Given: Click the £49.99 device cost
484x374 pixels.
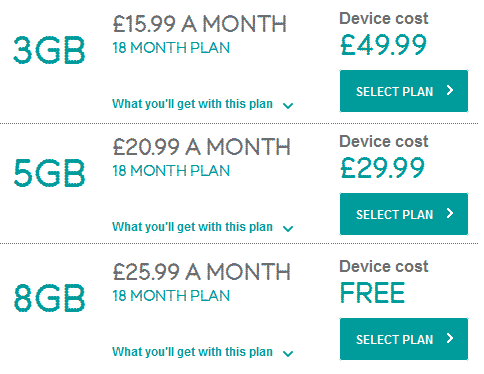Looking at the screenshot, I should click(x=383, y=45).
